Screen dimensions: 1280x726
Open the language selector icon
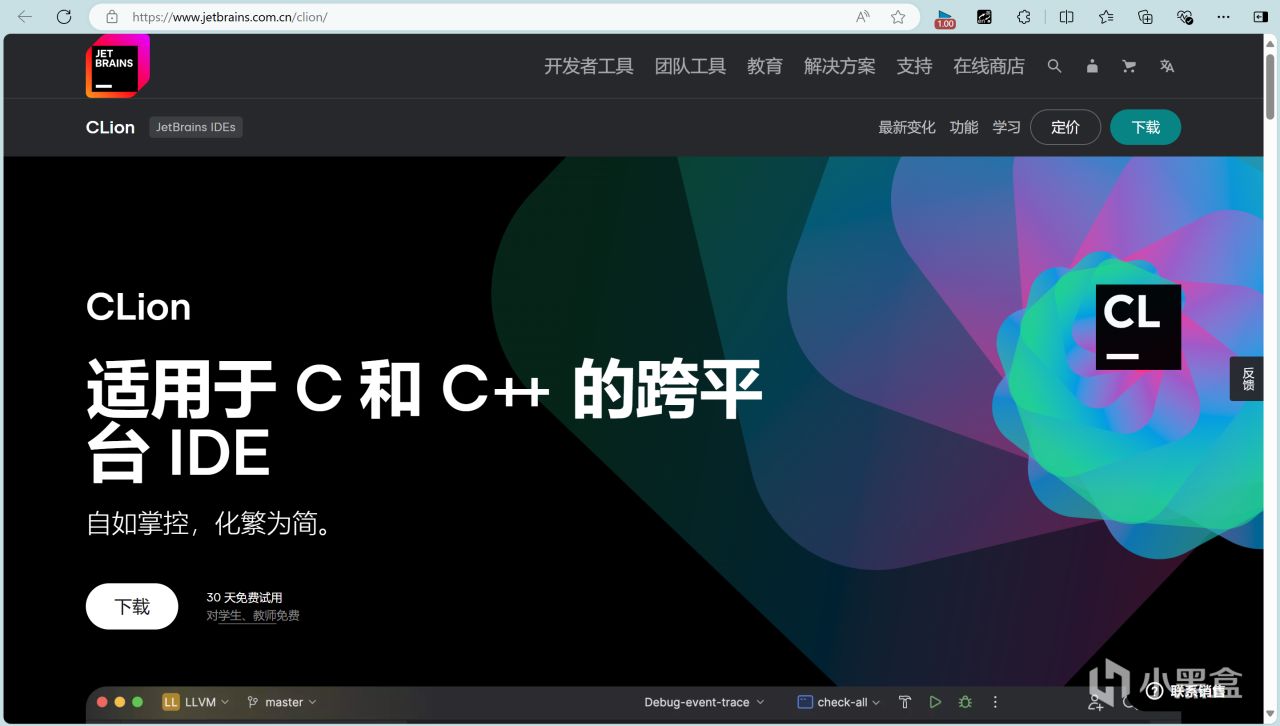coord(1167,66)
